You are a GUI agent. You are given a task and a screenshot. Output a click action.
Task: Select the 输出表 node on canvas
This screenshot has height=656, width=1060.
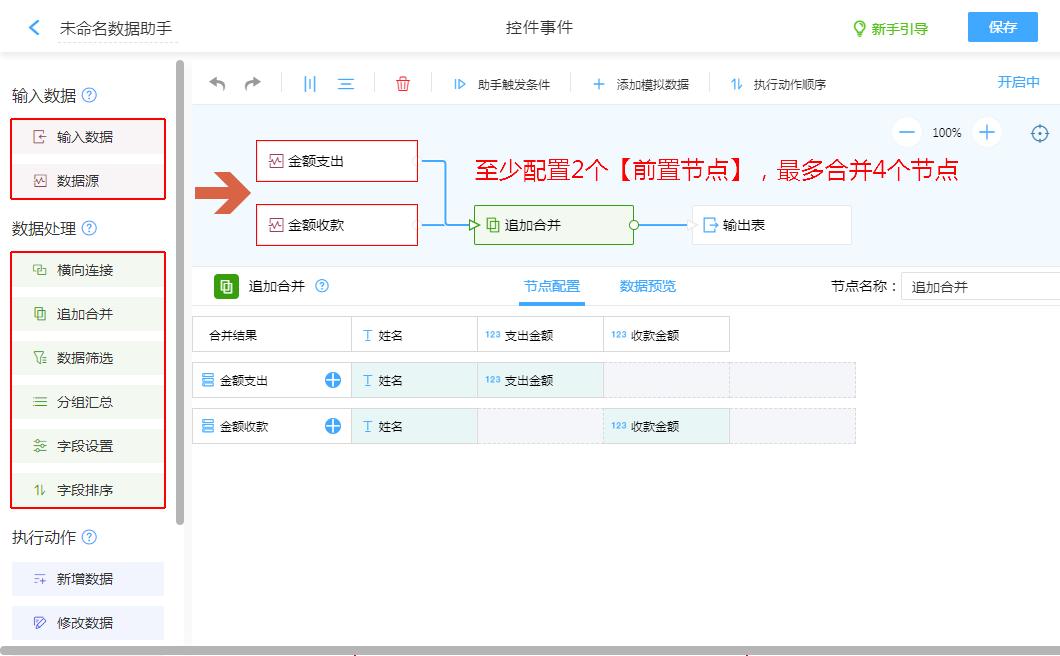(x=771, y=225)
